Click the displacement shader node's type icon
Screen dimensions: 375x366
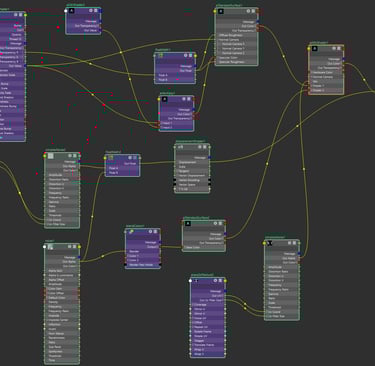(181, 147)
